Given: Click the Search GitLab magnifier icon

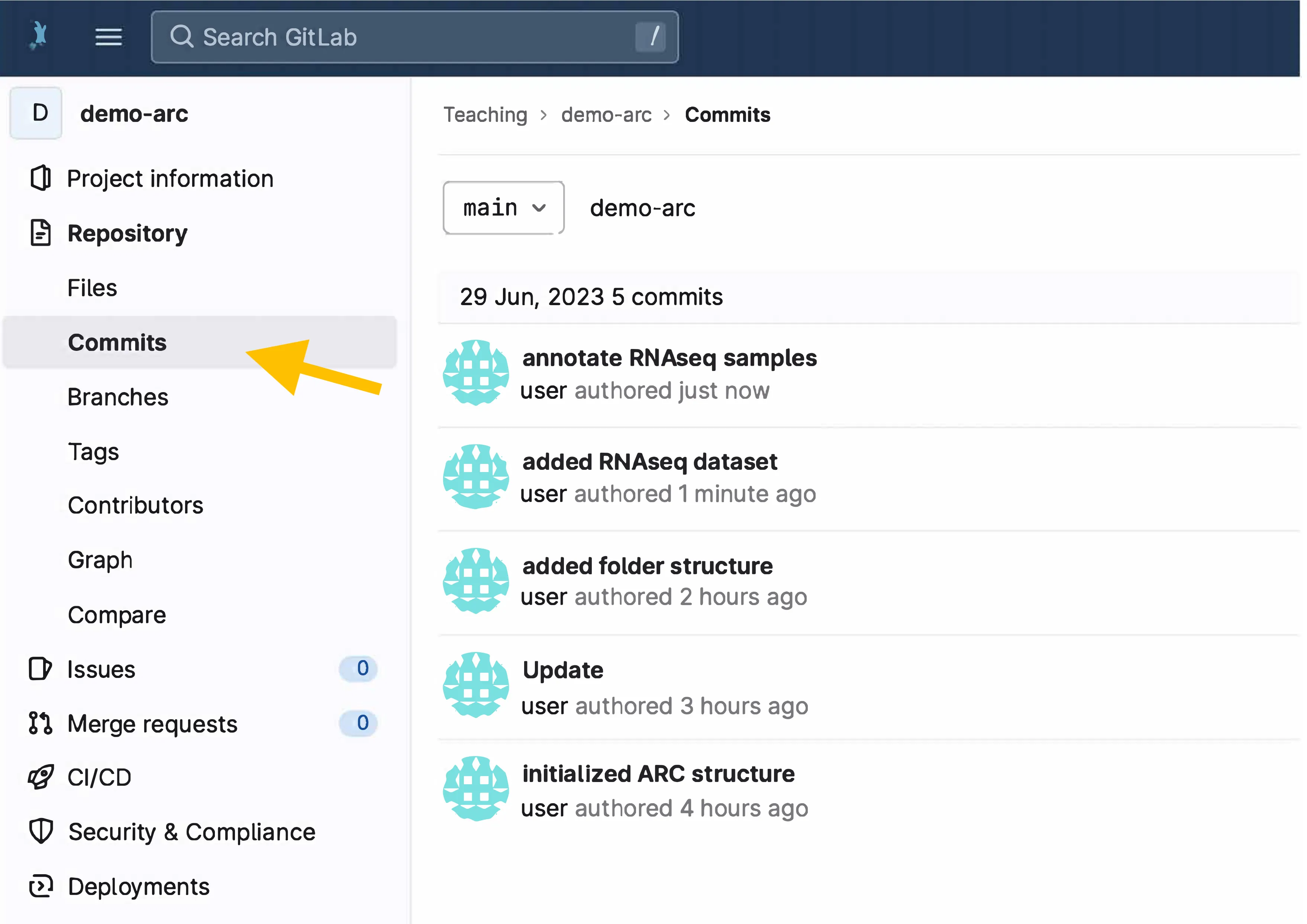Looking at the screenshot, I should pos(182,36).
